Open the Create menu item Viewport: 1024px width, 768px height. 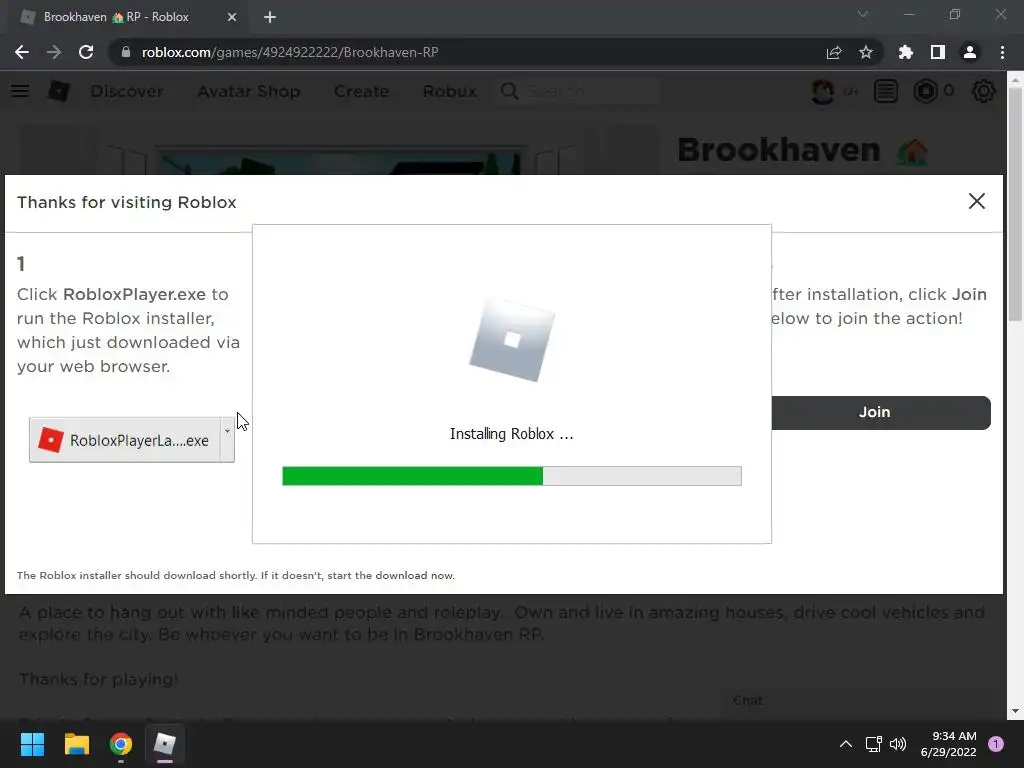point(361,91)
